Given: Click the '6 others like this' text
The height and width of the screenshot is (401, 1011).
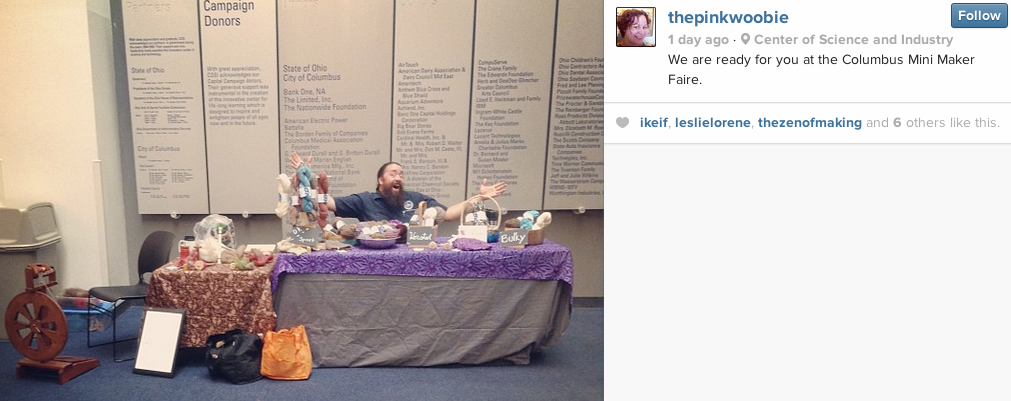Looking at the screenshot, I should pyautogui.click(x=946, y=122).
